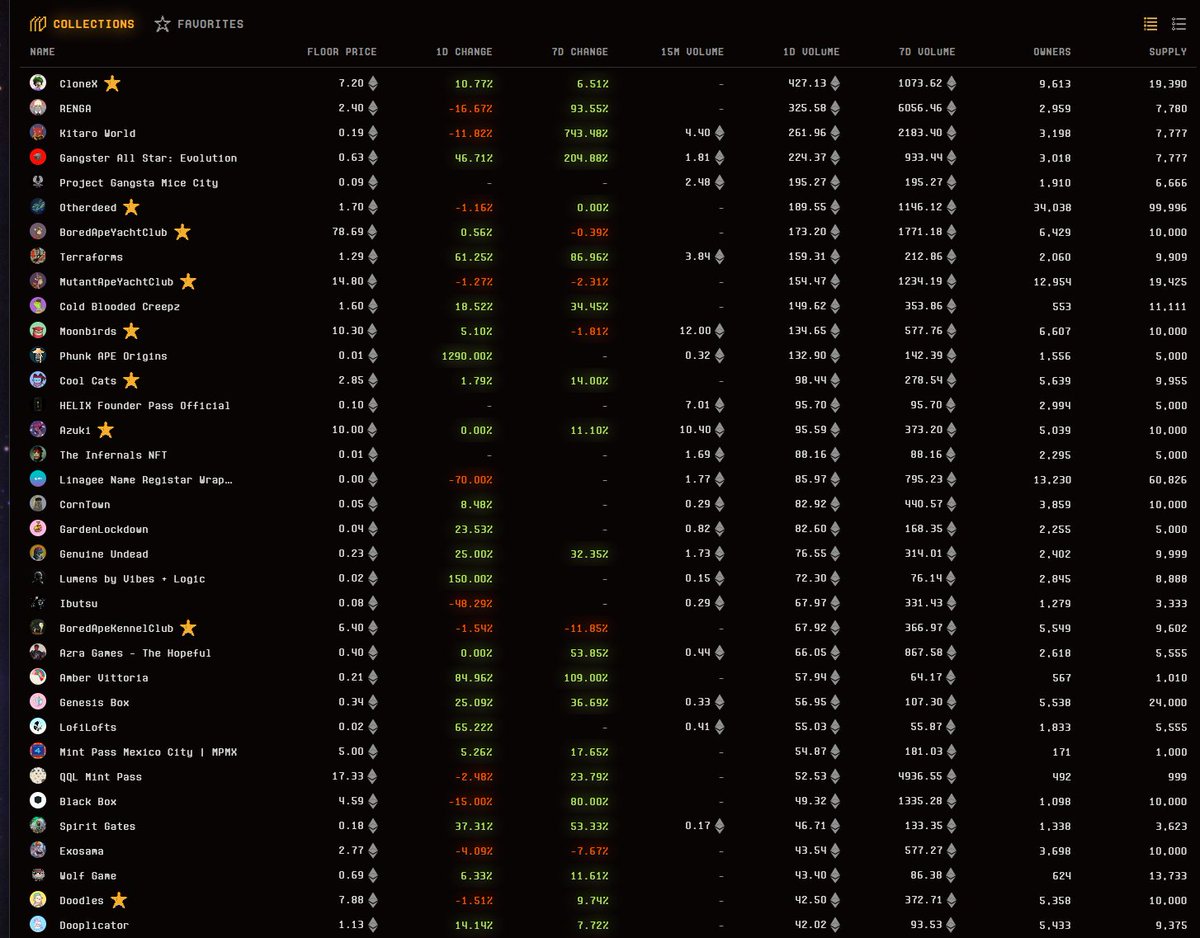This screenshot has height=938, width=1200.
Task: Open the Collections tab
Action: pyautogui.click(x=82, y=24)
